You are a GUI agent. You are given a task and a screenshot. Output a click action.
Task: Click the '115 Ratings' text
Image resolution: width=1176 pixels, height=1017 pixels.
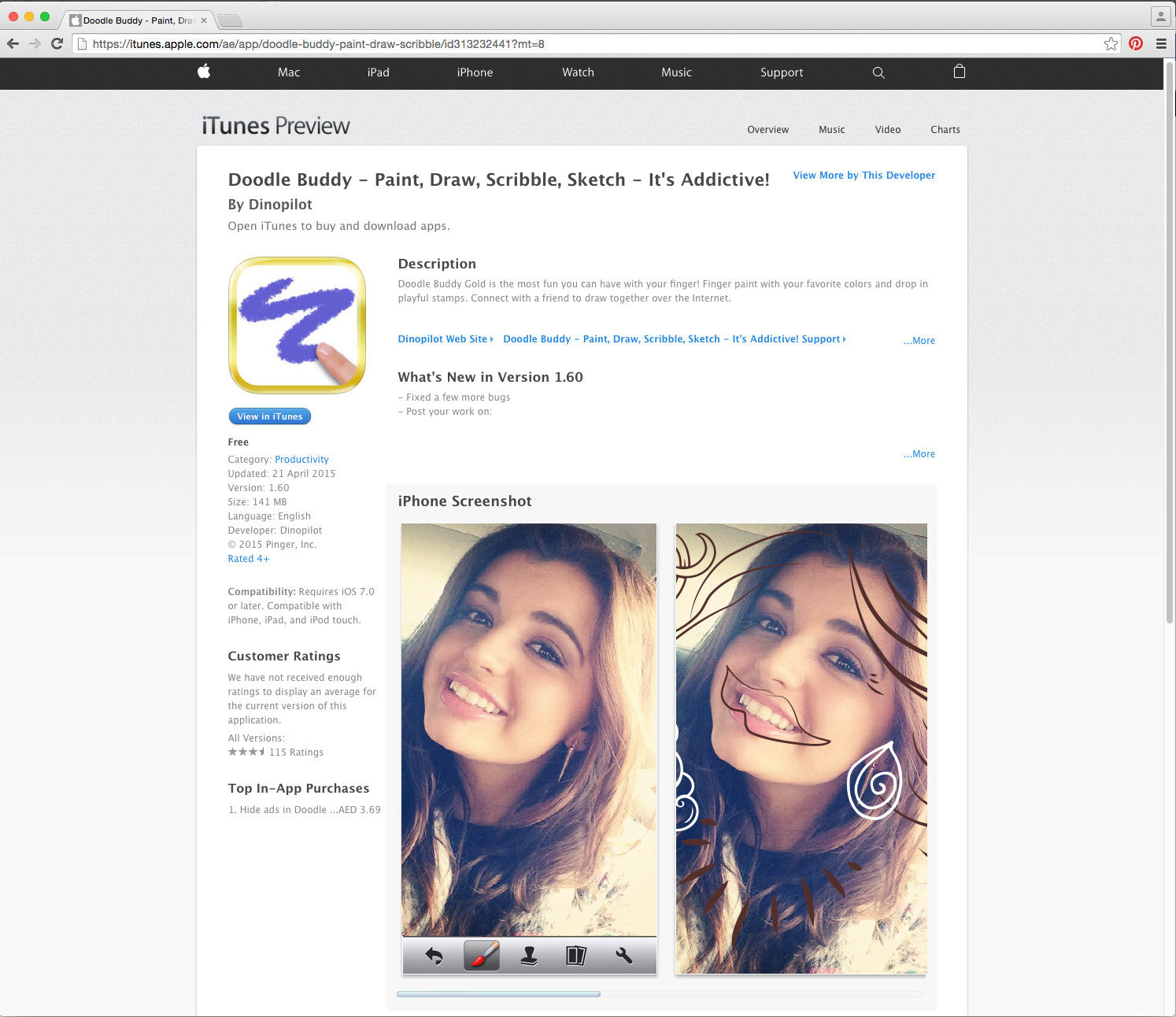pyautogui.click(x=296, y=753)
